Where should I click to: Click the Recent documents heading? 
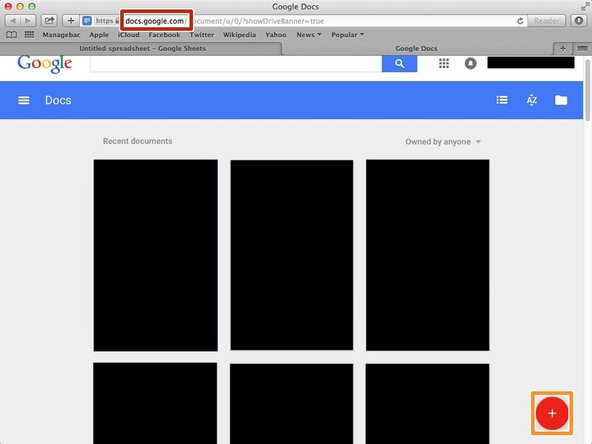[x=137, y=141]
